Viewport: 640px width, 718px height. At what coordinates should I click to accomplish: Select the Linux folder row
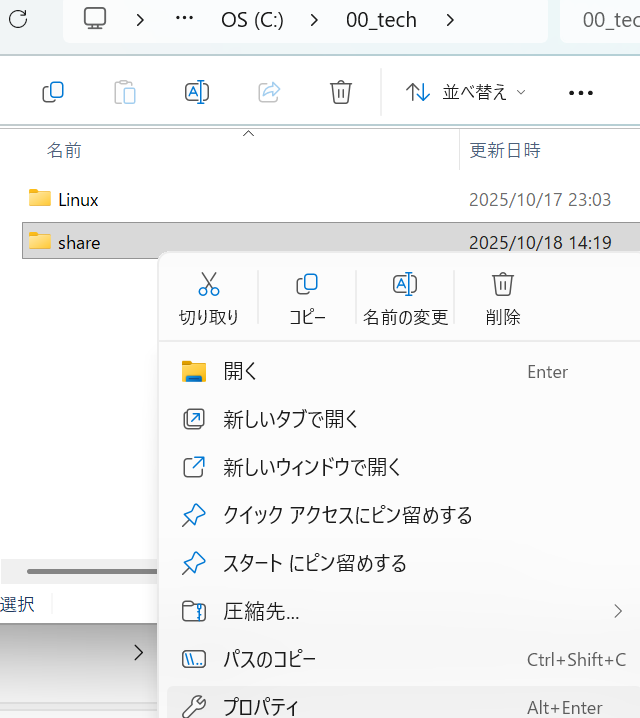click(331, 200)
